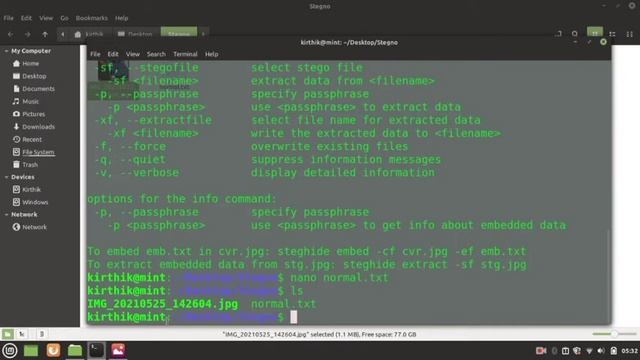Launch Firefox from the taskbar
This screenshot has width=640, height=360.
tap(53, 351)
